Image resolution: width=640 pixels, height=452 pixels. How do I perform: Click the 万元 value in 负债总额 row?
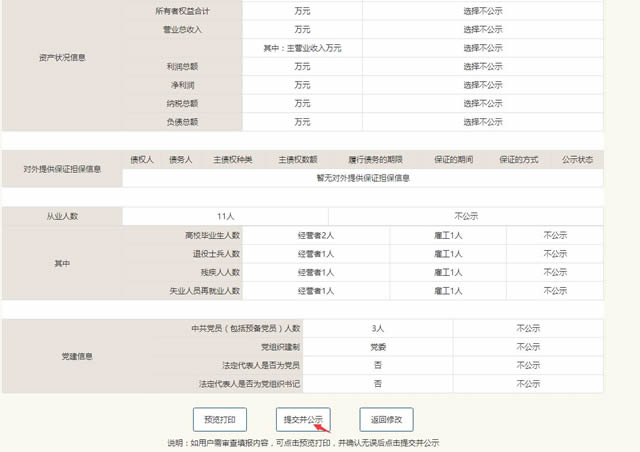pyautogui.click(x=302, y=122)
